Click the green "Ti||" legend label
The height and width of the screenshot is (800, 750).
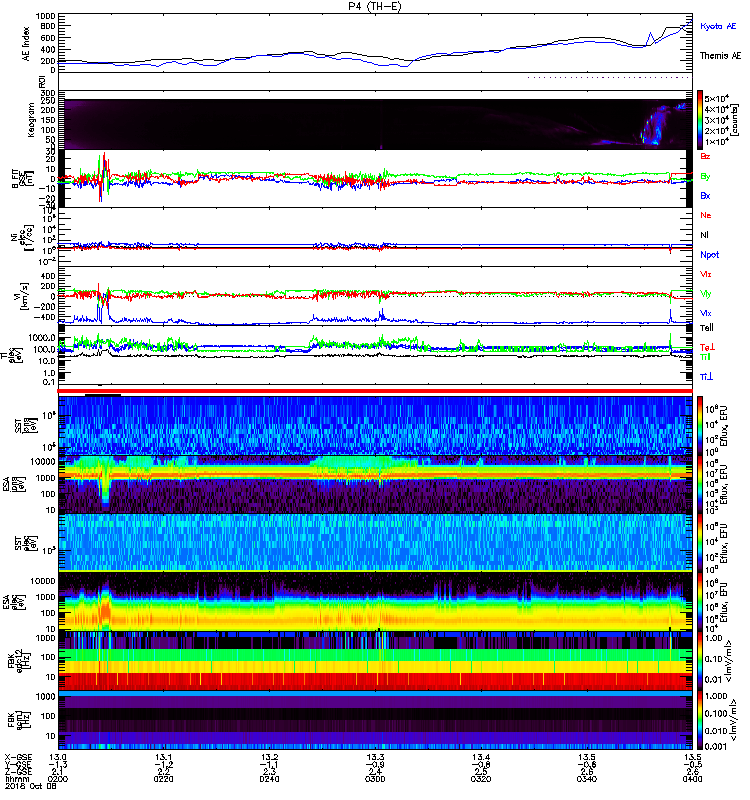(x=705, y=357)
